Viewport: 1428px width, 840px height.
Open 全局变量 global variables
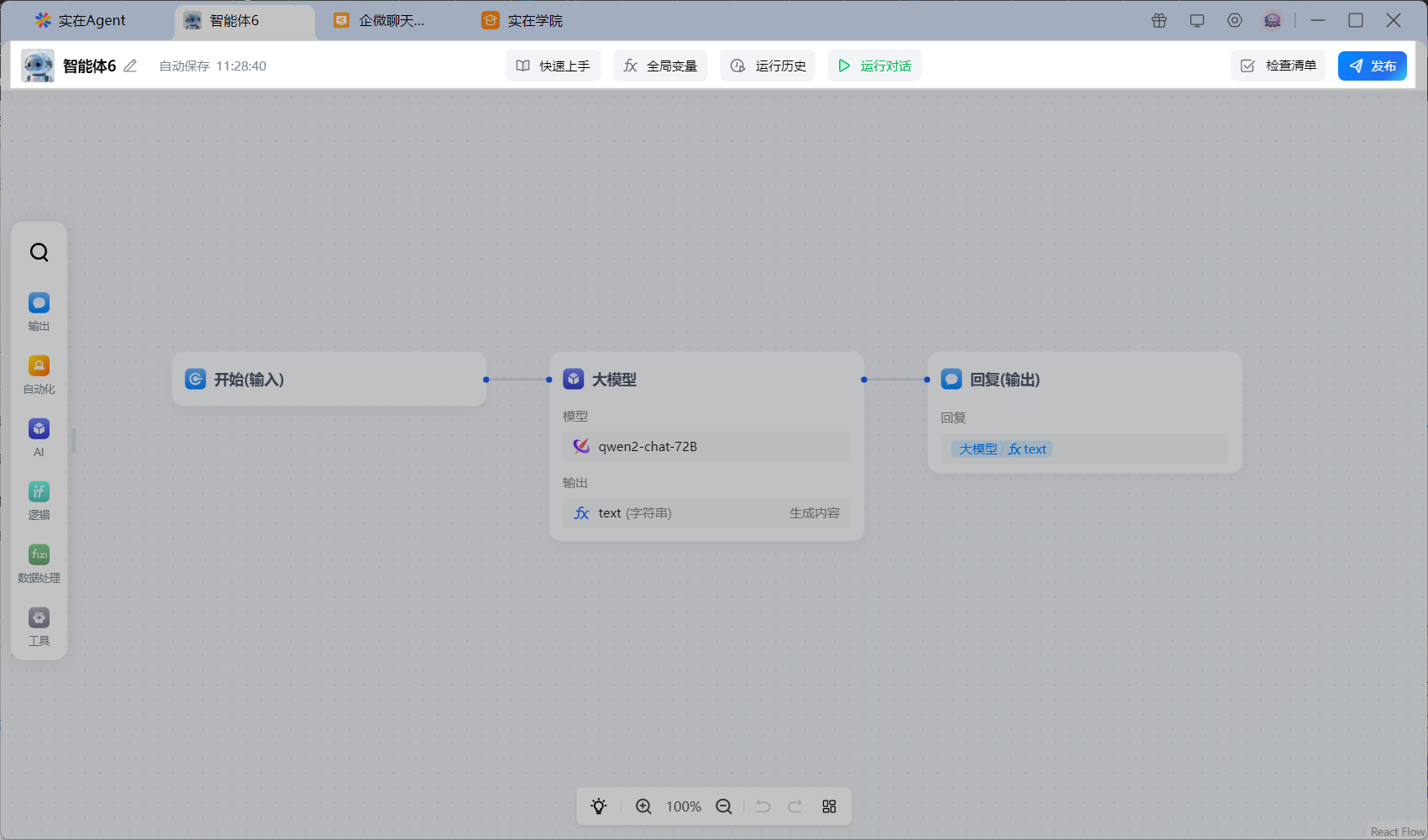click(661, 66)
